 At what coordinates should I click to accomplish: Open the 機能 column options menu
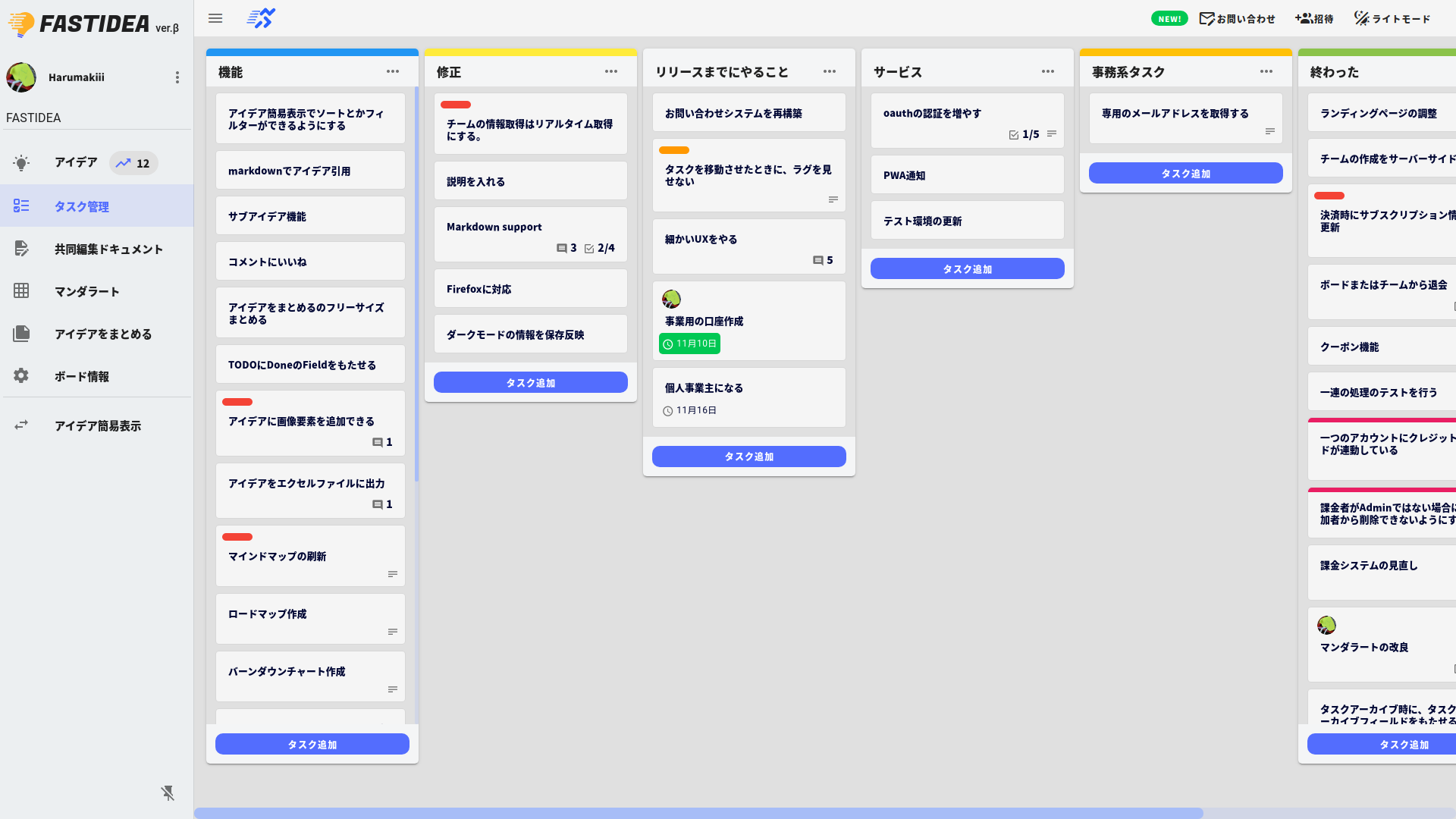(393, 71)
